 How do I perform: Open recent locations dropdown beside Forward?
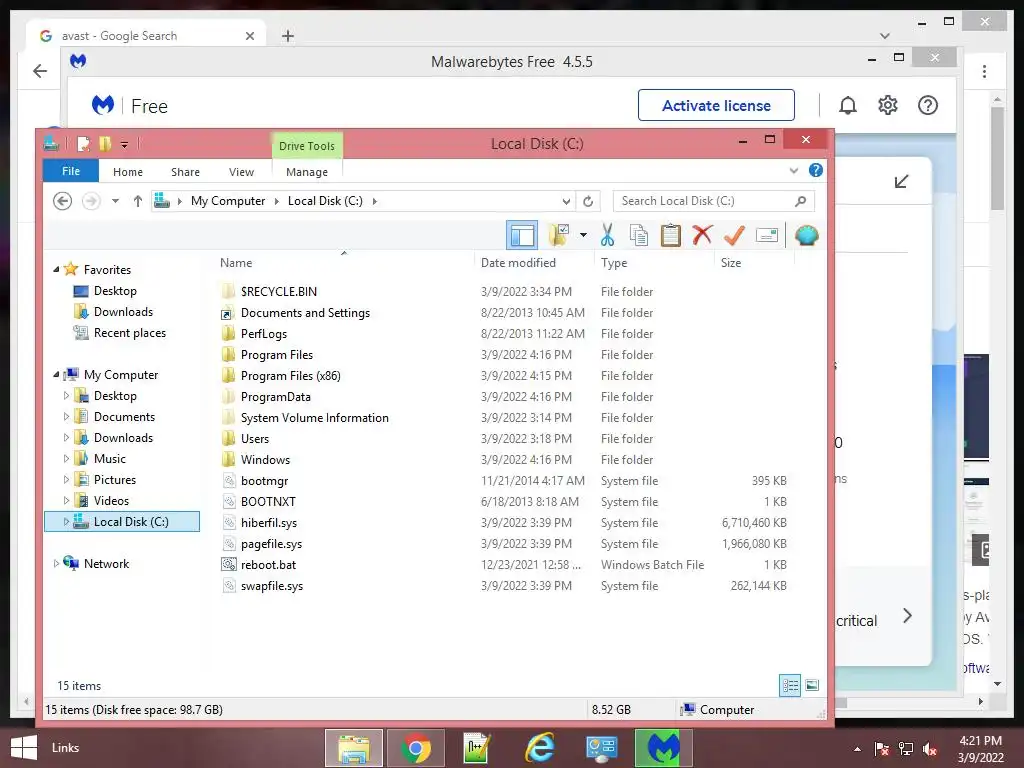pyautogui.click(x=116, y=201)
